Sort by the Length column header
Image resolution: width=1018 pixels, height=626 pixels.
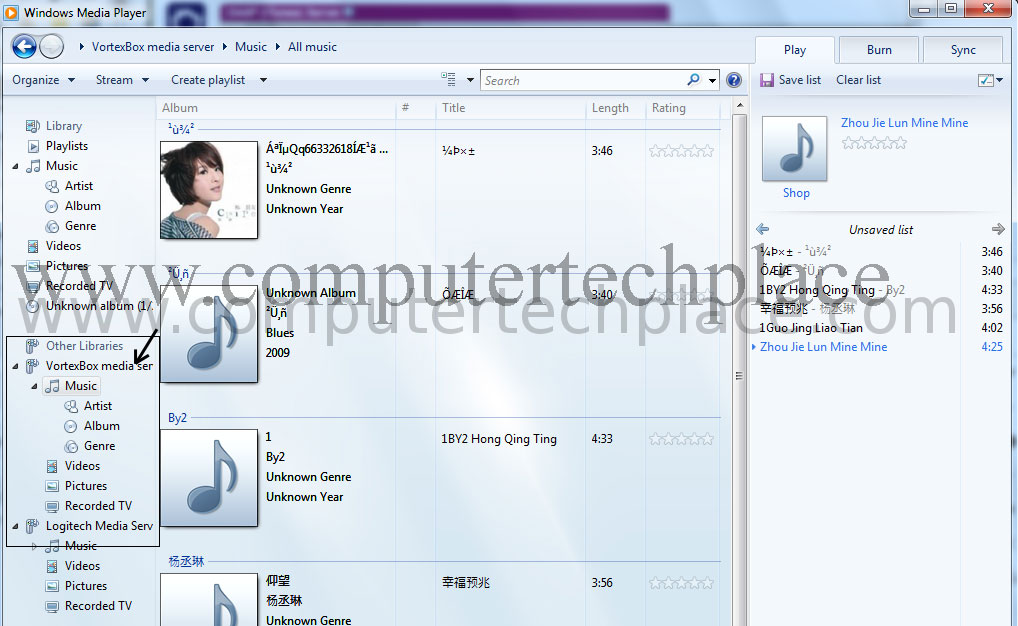[x=615, y=108]
